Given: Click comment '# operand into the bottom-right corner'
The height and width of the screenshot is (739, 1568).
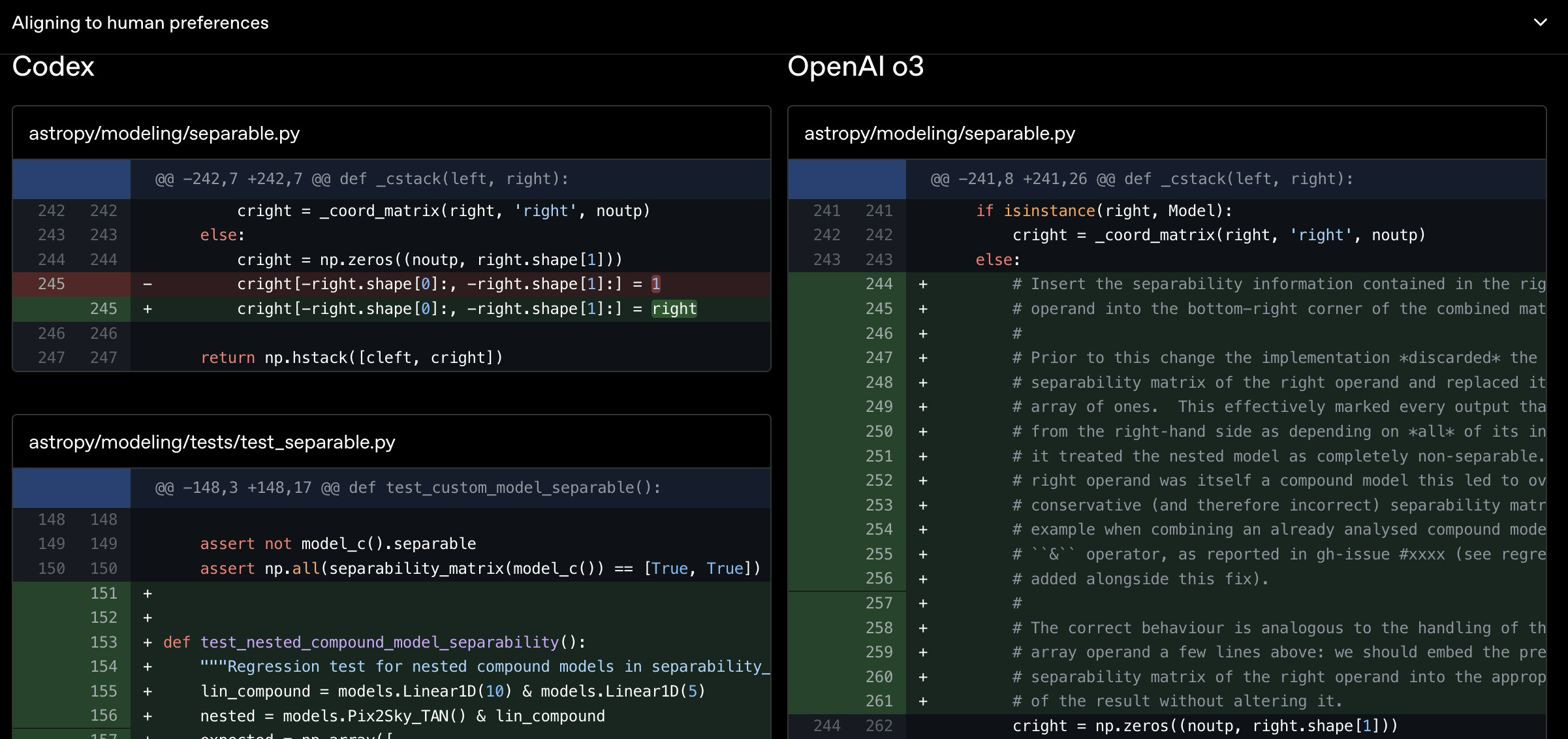Looking at the screenshot, I should (1279, 309).
